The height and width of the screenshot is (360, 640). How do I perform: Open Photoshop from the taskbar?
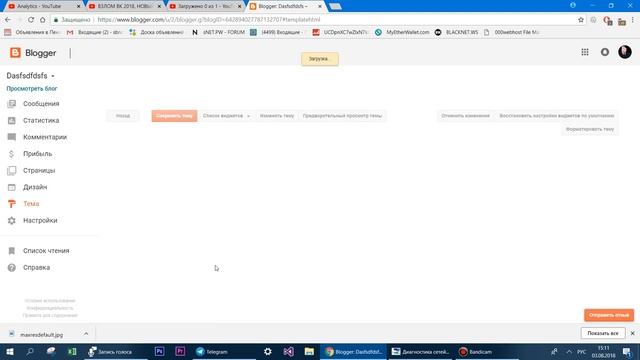pyautogui.click(x=160, y=351)
